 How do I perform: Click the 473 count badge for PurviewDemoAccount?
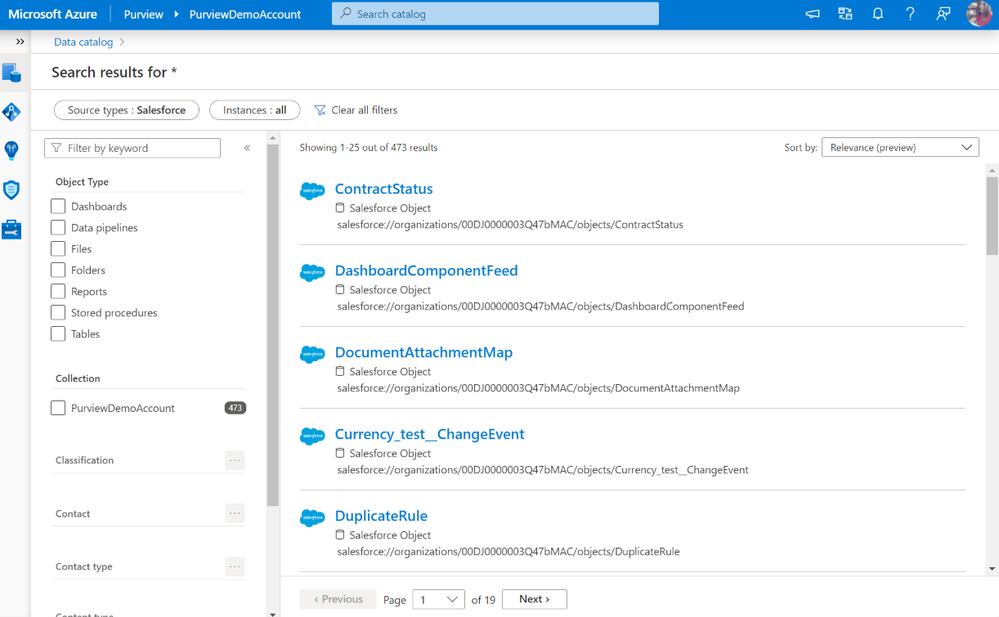point(235,408)
